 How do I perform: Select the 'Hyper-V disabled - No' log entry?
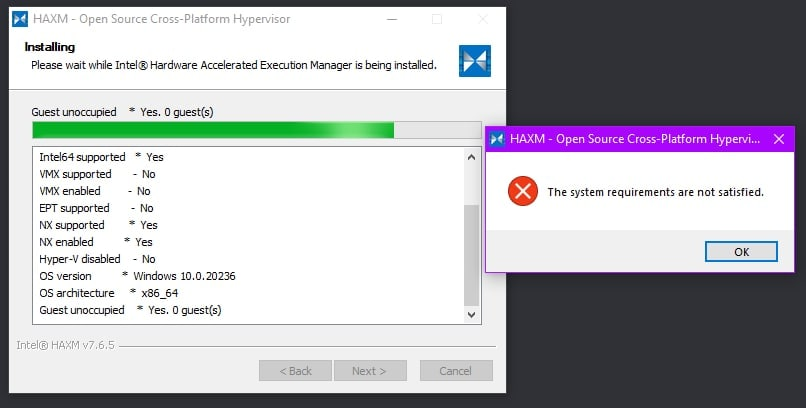click(97, 259)
